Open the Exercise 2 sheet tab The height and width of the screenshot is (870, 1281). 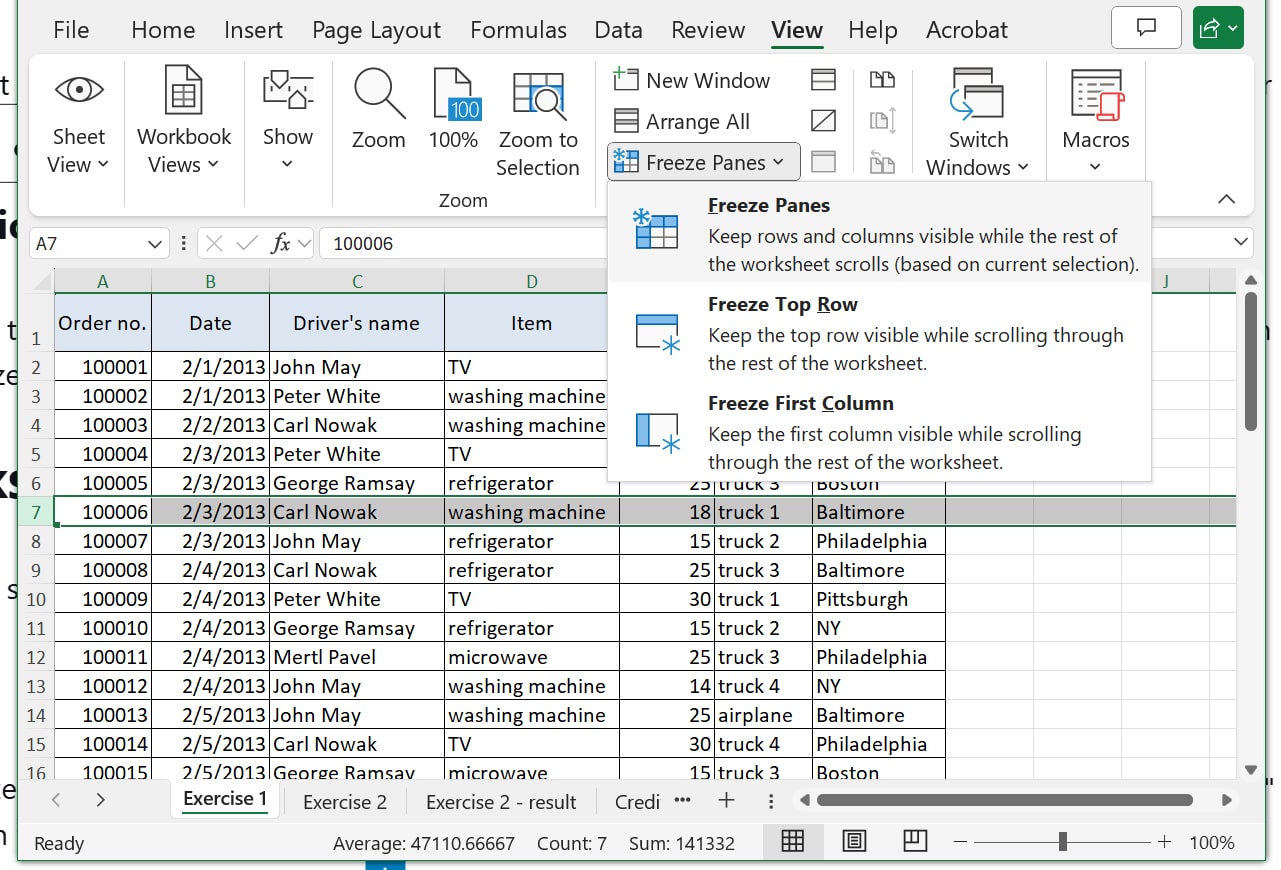(x=344, y=801)
